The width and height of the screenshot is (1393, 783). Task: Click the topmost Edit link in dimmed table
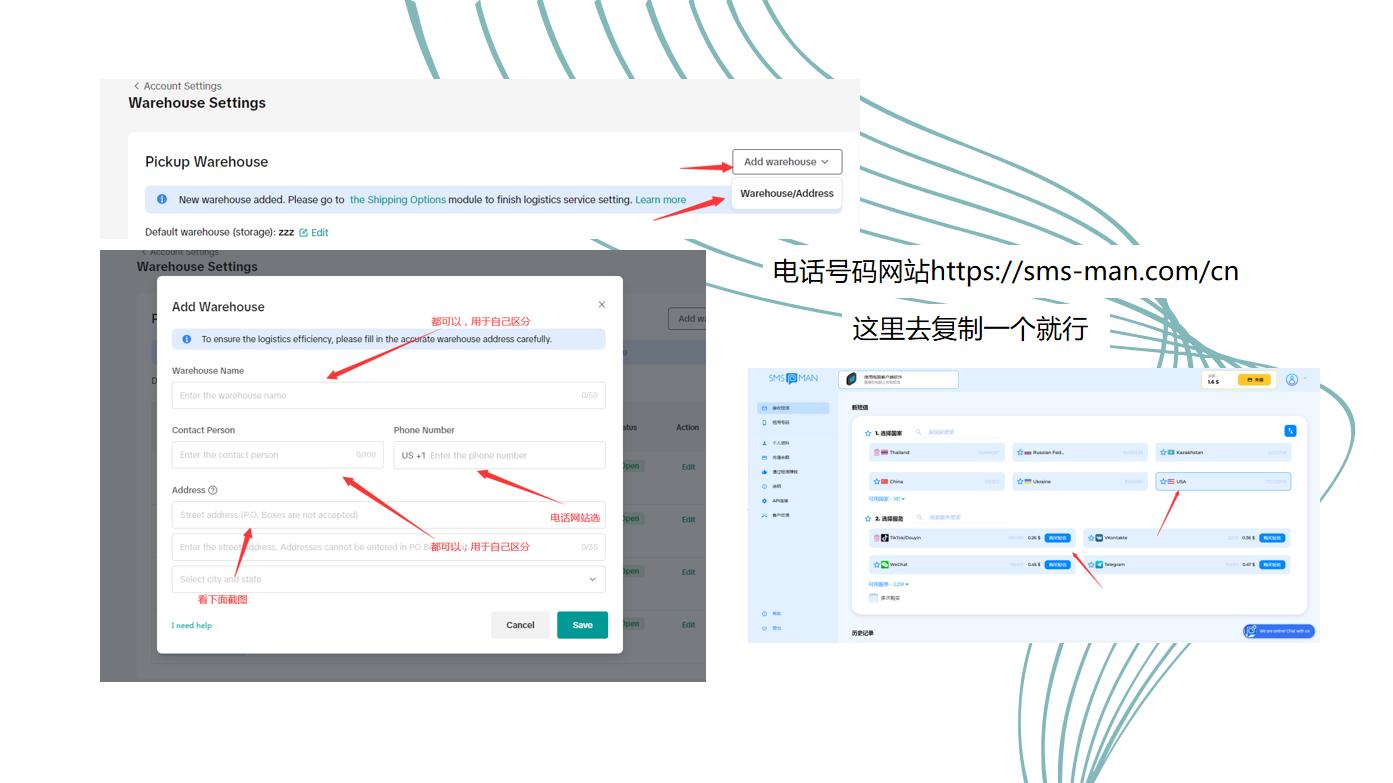click(x=688, y=467)
